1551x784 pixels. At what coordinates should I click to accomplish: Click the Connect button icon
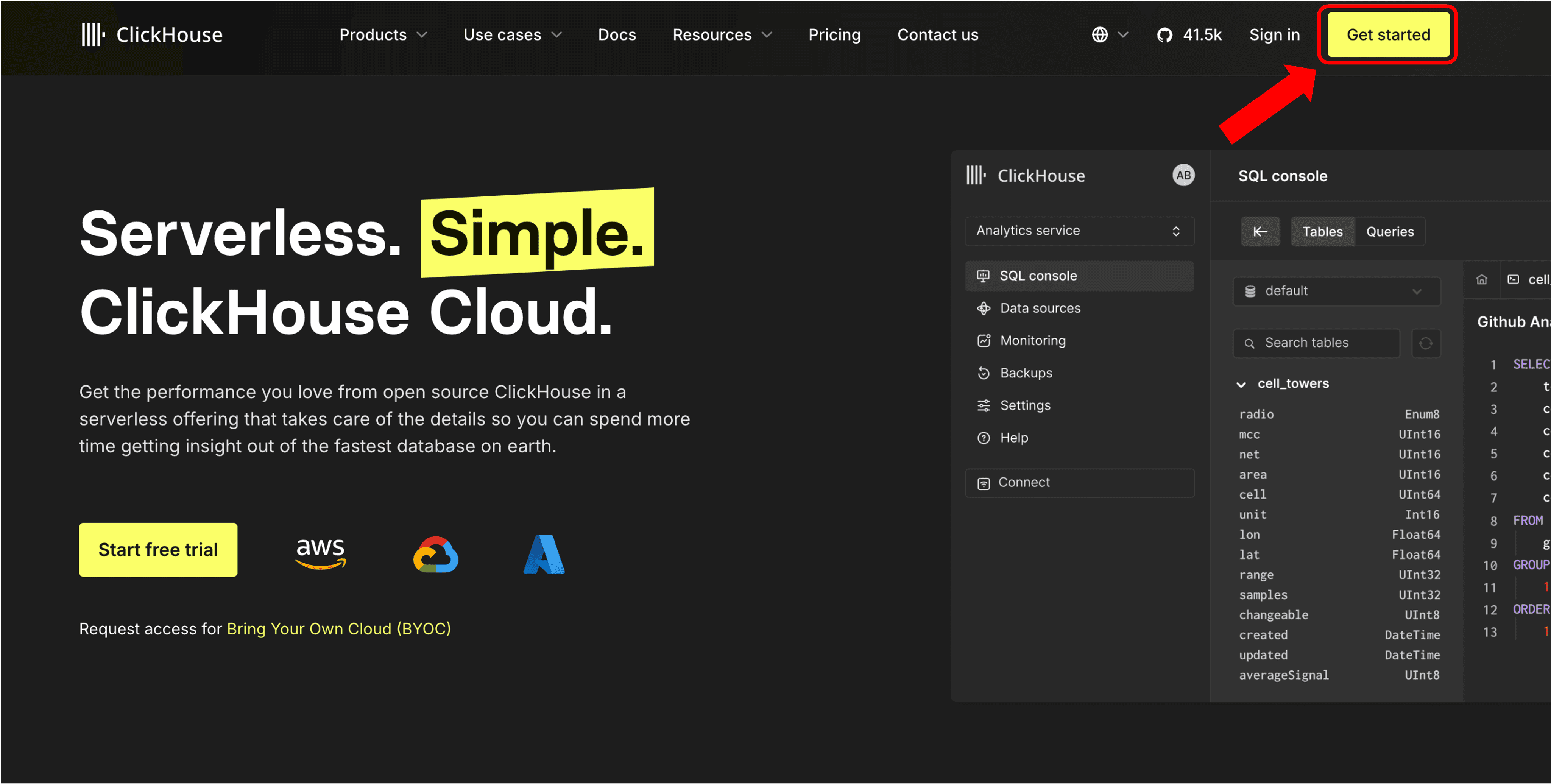pos(983,483)
